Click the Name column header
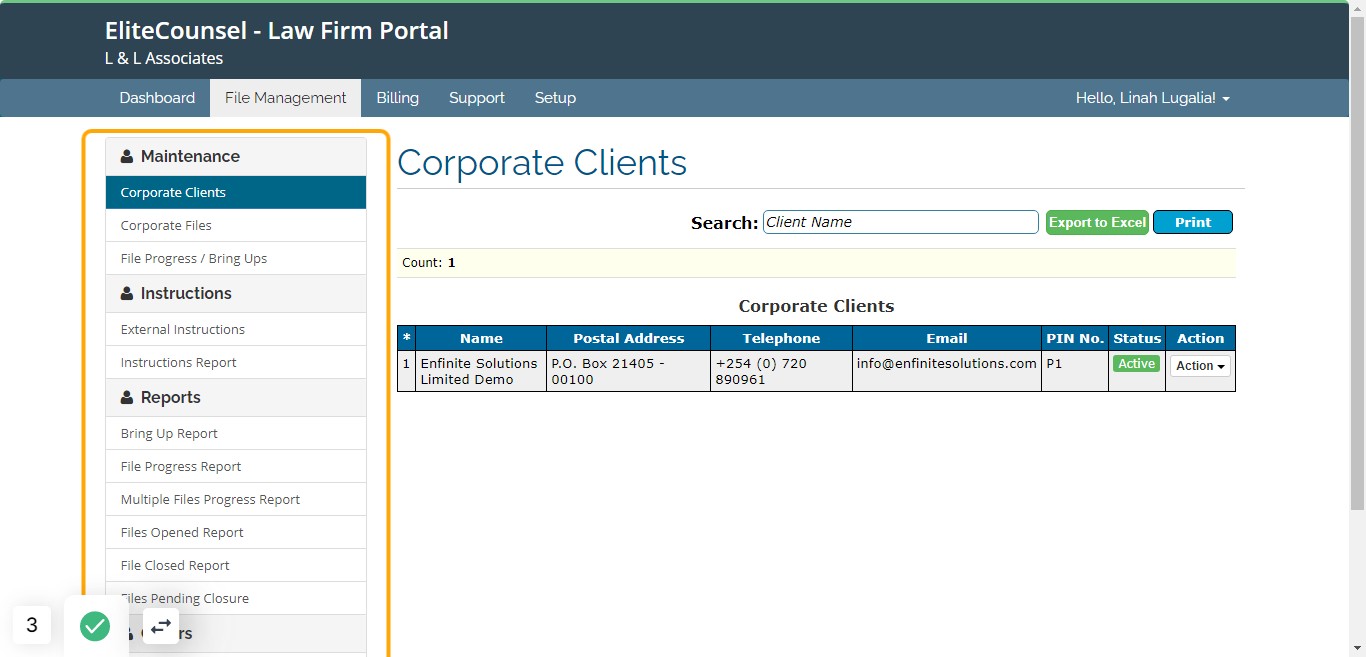Screen dimensions: 1366x657 481,338
